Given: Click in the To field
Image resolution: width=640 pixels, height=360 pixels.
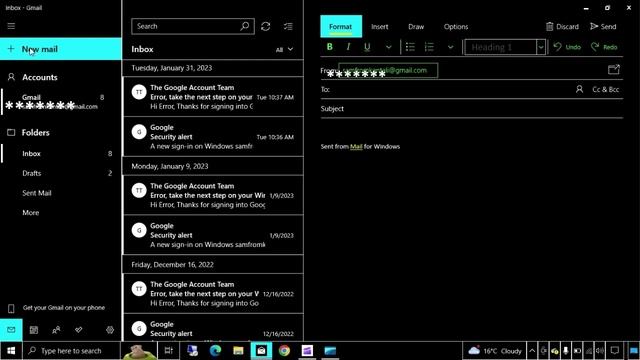Looking at the screenshot, I should [x=451, y=89].
